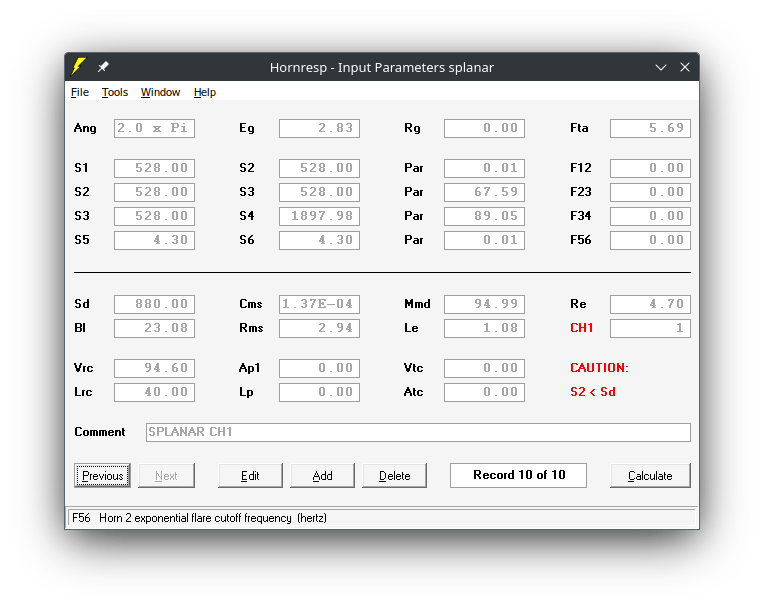Screen dimensions: 764x606
Task: Click the S3 field in second column
Action: [319, 192]
